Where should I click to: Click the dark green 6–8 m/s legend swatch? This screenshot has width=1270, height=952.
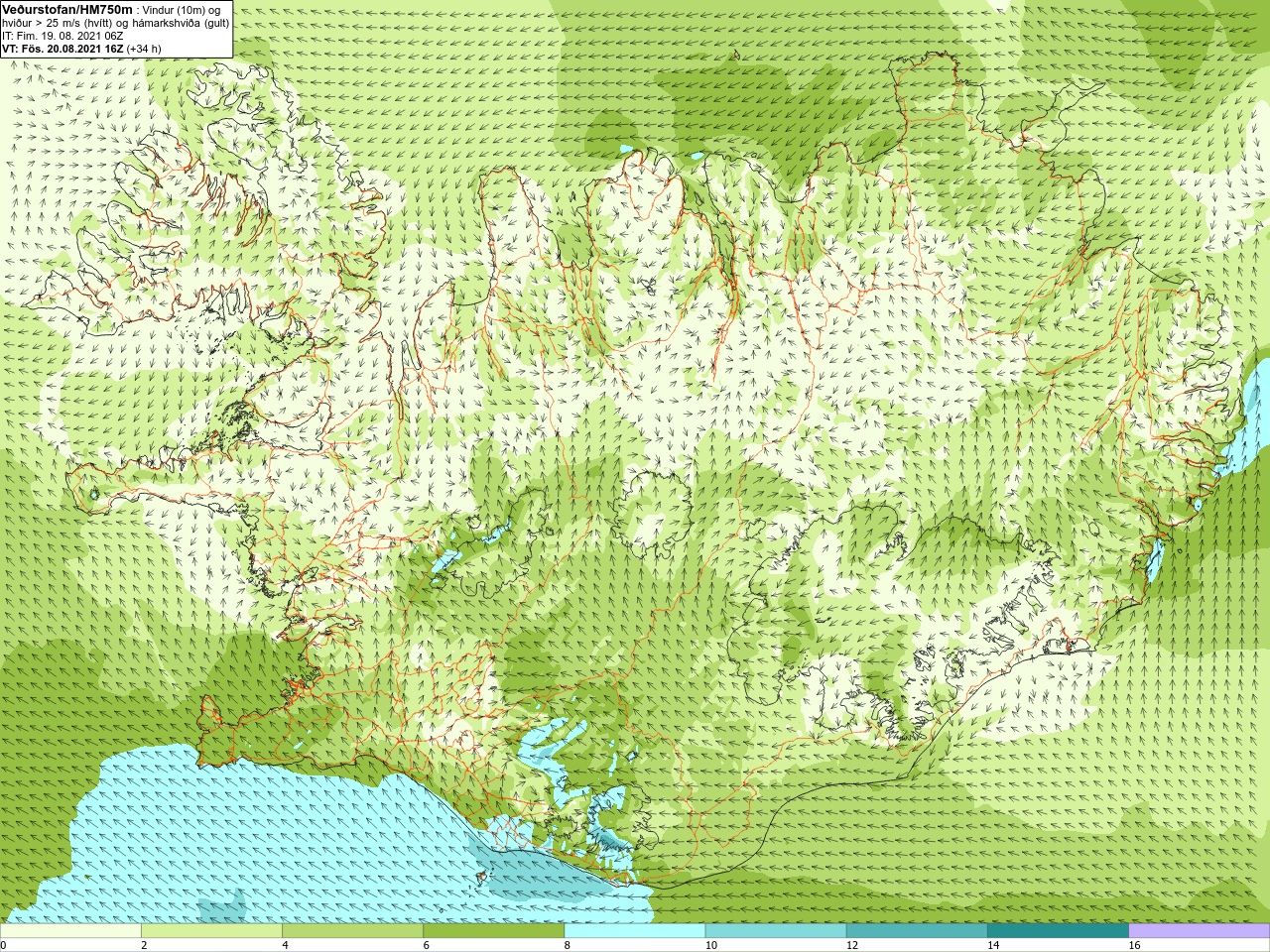tap(493, 931)
